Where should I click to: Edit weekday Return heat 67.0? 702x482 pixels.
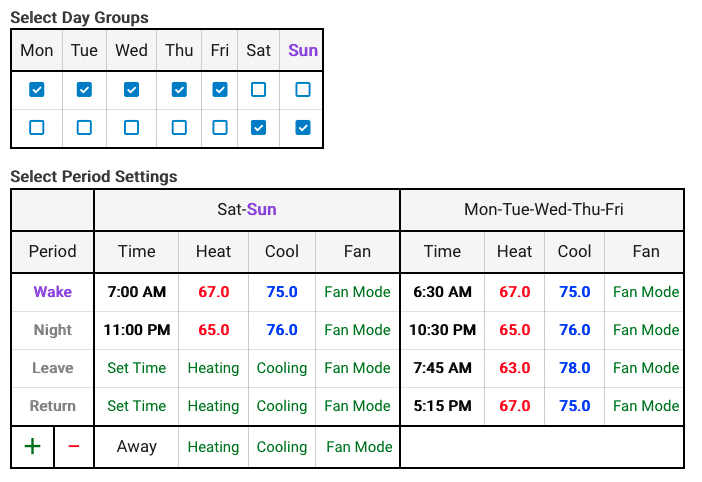click(515, 406)
